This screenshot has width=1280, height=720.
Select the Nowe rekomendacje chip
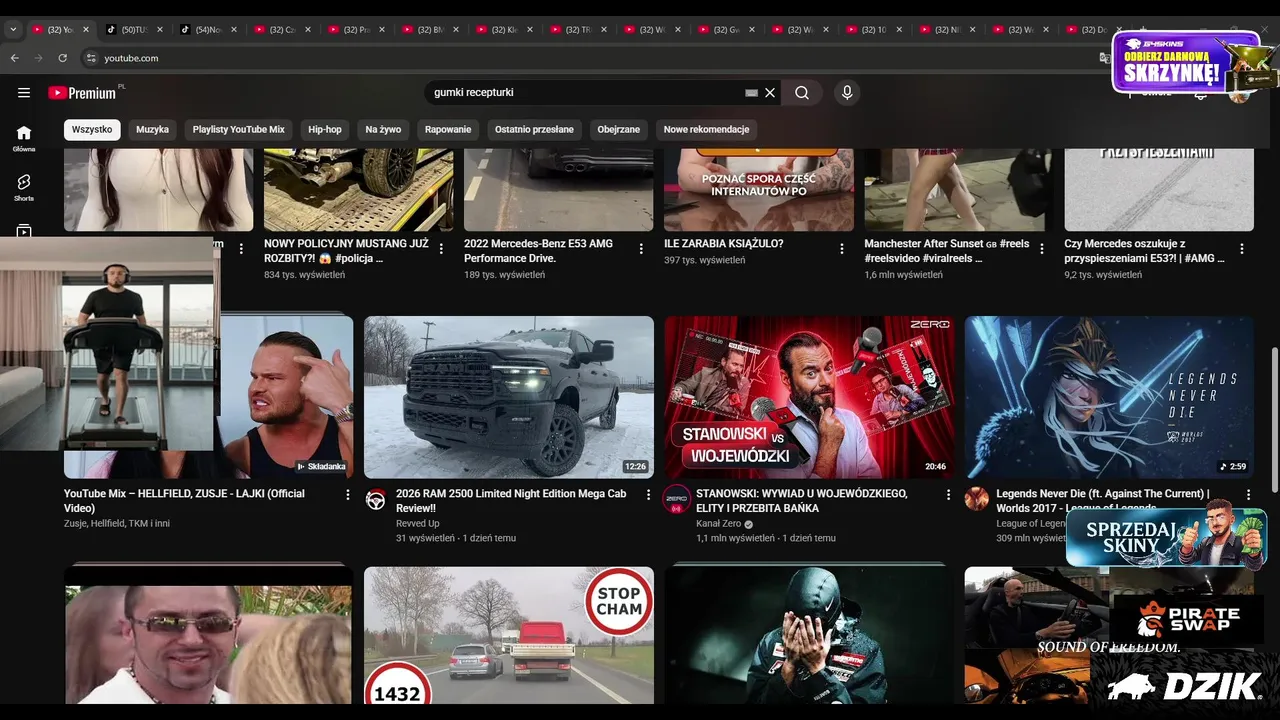tap(706, 130)
